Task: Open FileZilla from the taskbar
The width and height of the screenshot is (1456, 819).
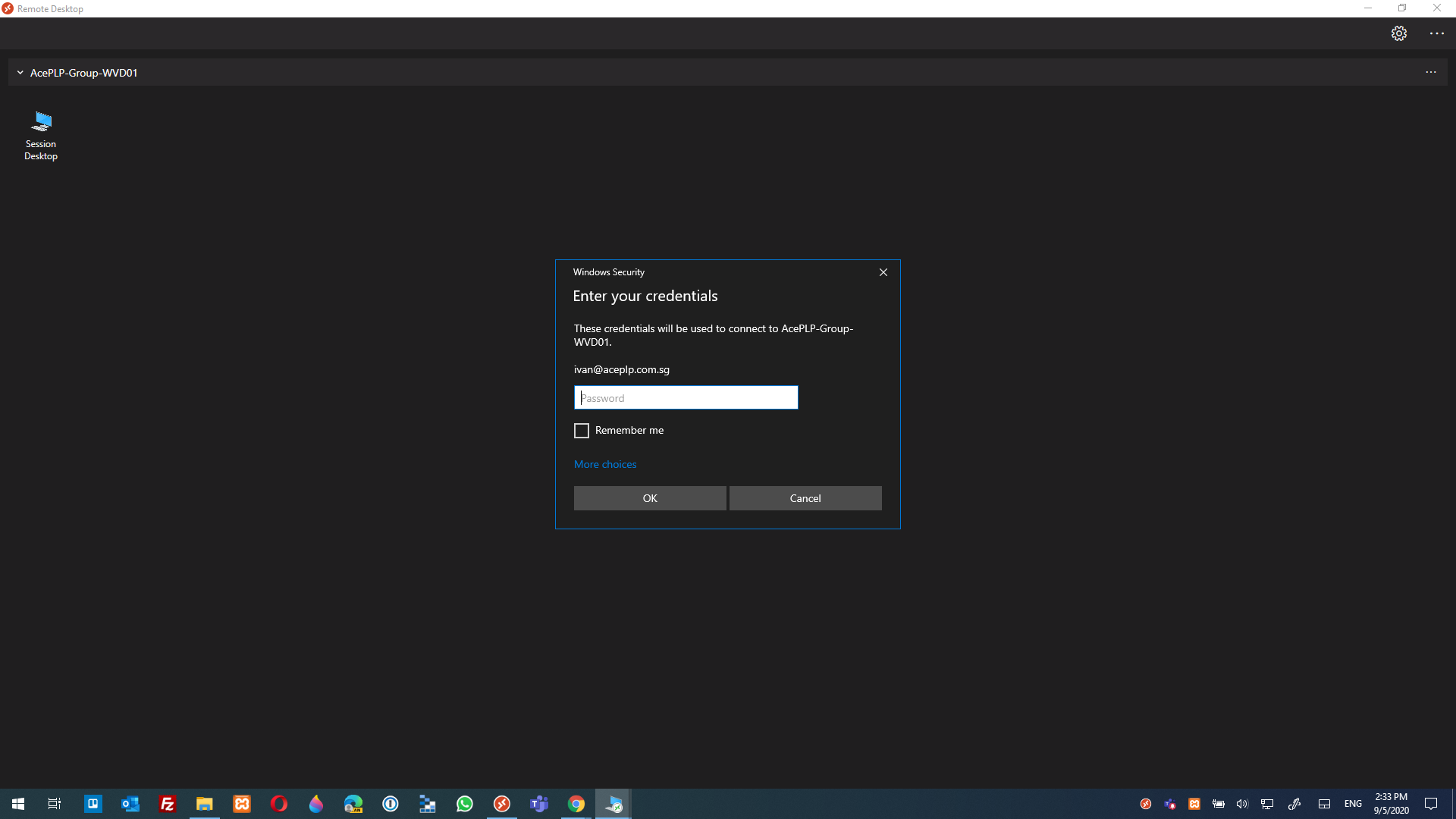Action: [x=167, y=804]
